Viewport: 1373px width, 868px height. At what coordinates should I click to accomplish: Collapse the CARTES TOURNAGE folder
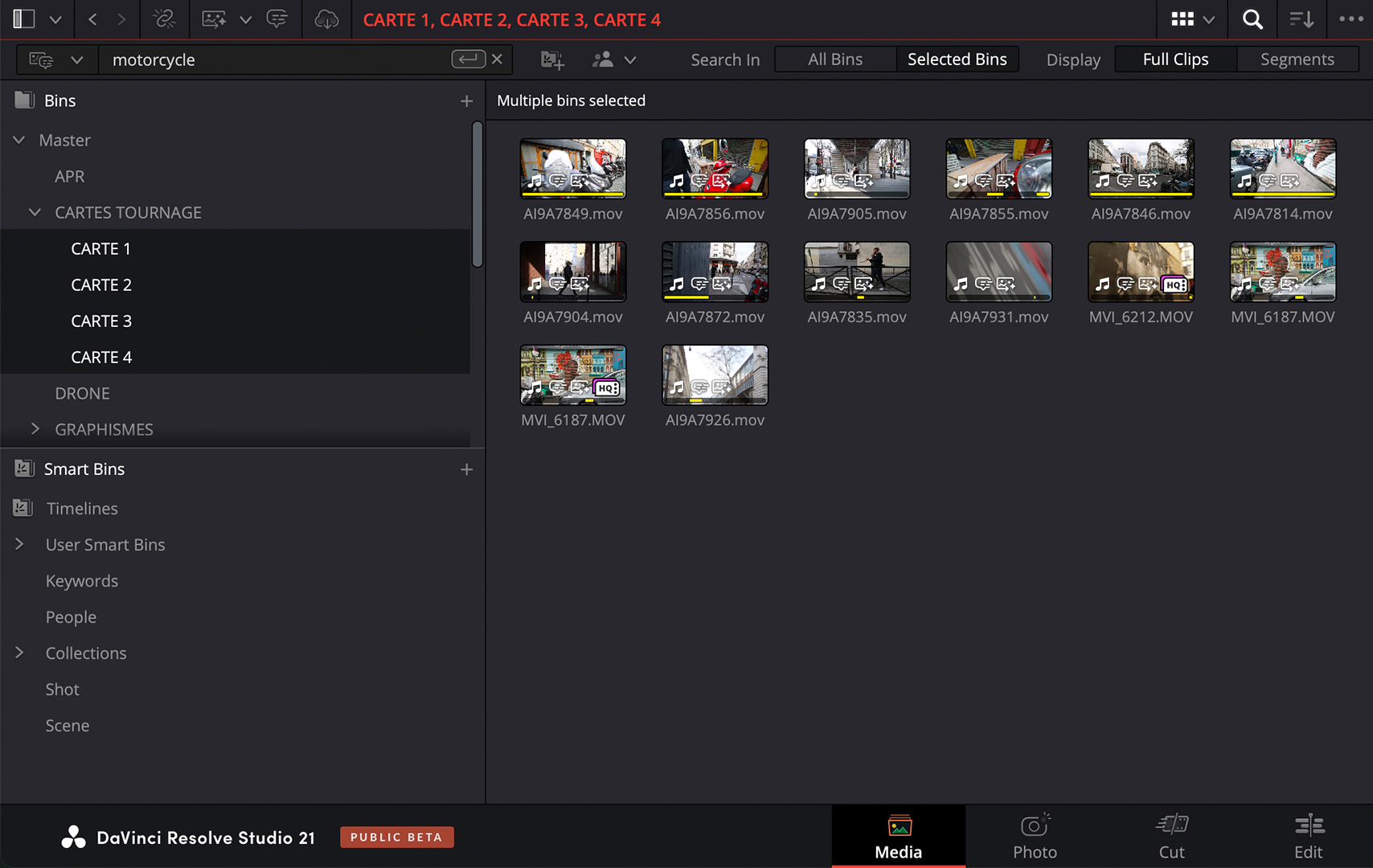coord(35,212)
